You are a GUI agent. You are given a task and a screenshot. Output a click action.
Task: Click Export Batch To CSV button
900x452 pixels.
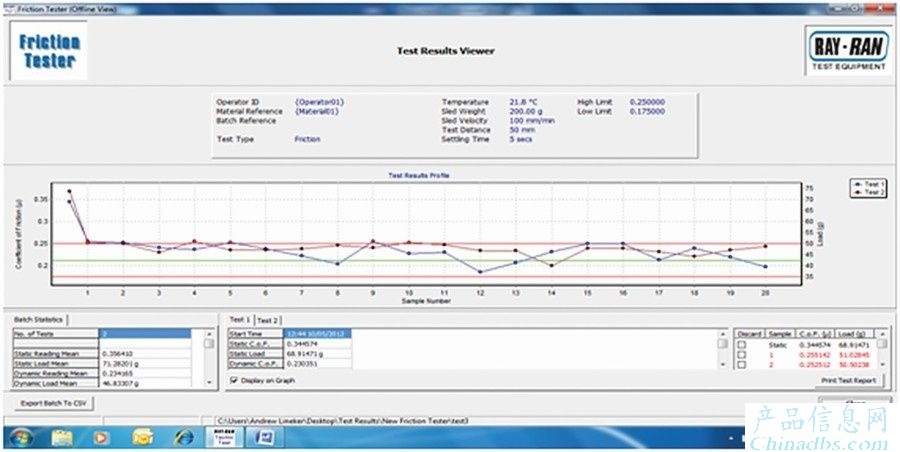tap(53, 403)
